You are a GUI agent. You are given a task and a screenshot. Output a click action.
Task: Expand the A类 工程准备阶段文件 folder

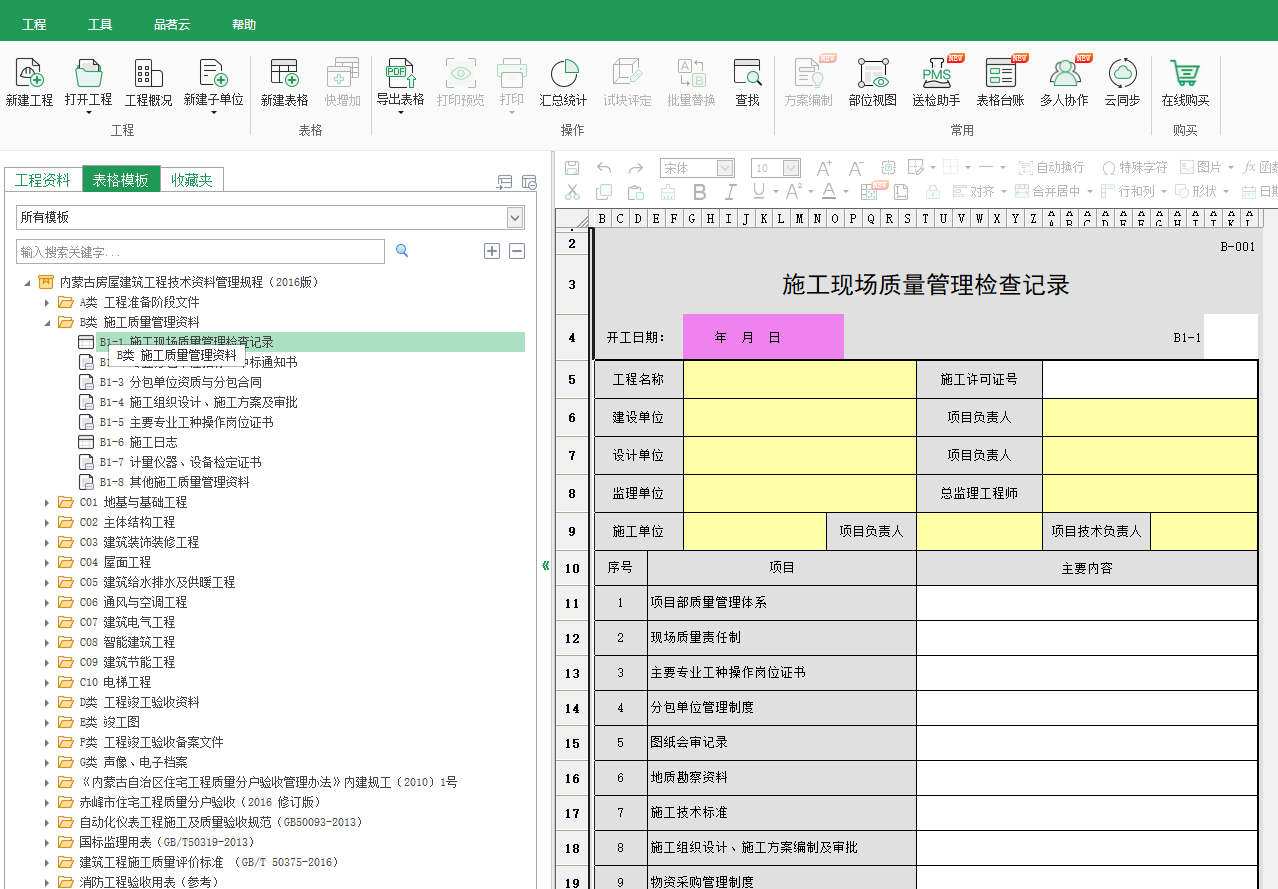pyautogui.click(x=47, y=302)
